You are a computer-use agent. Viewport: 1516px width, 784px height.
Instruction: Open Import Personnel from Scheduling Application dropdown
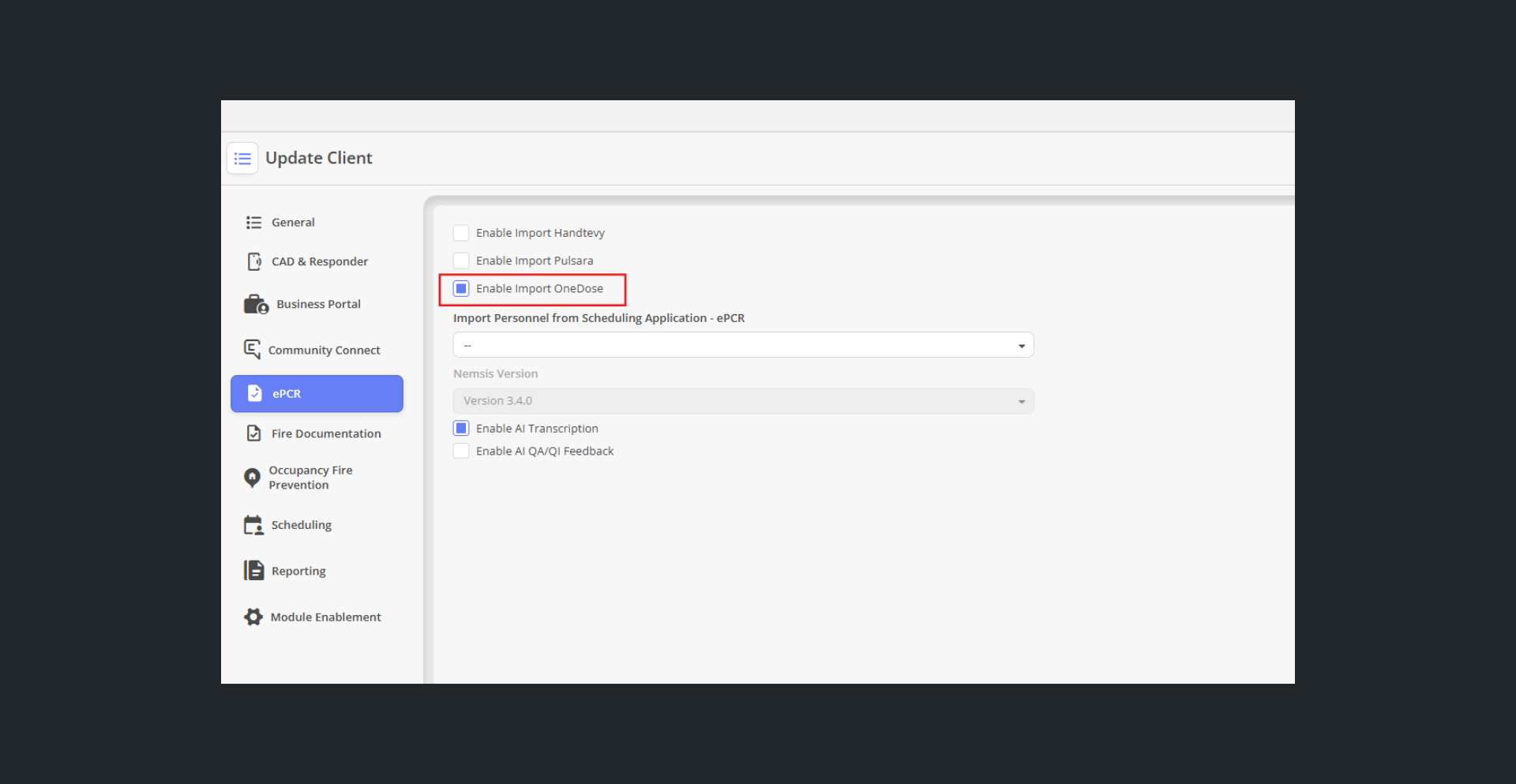coord(742,345)
